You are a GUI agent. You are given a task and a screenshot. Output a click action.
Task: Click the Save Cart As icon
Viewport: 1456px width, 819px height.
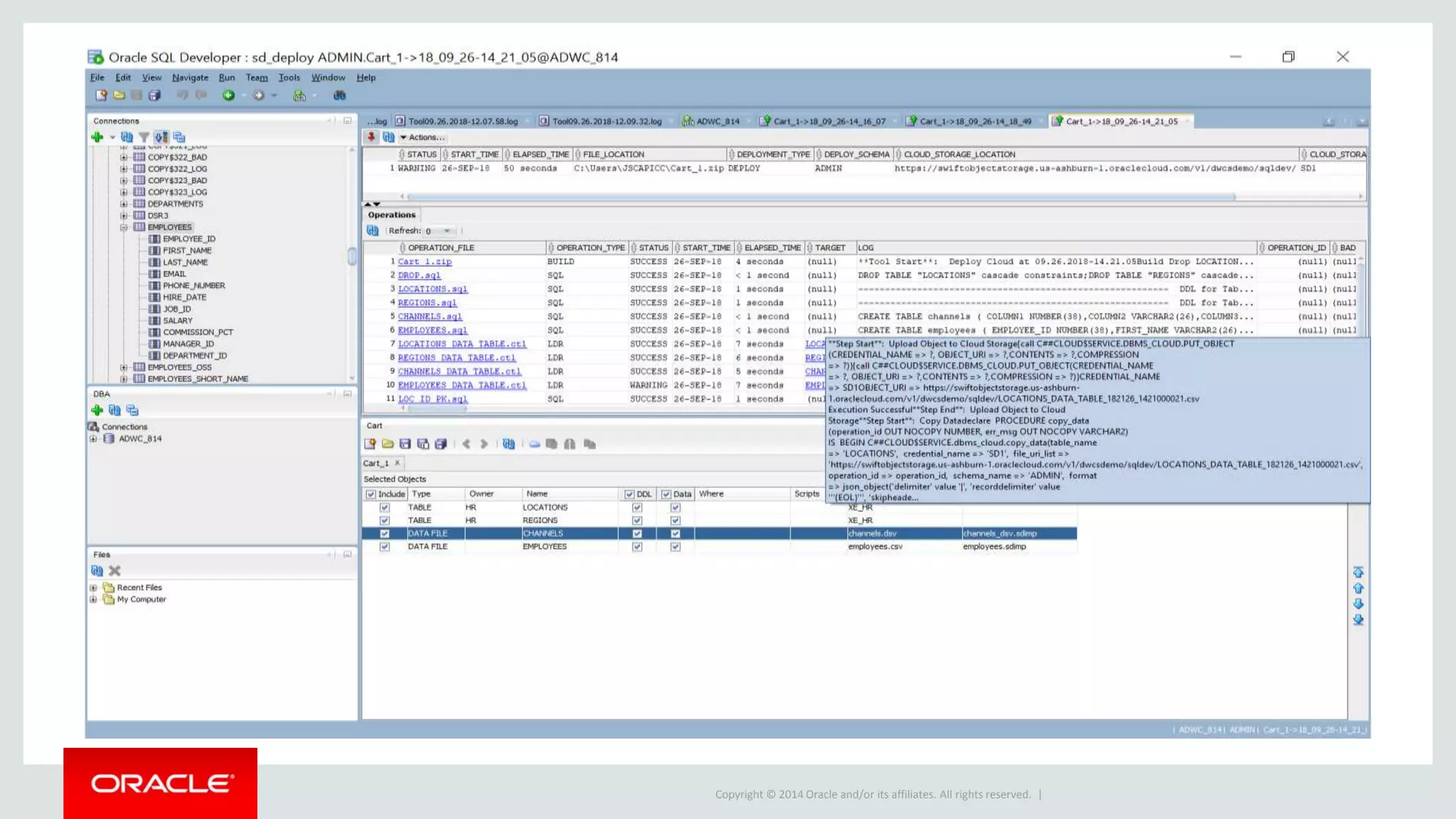pos(423,444)
